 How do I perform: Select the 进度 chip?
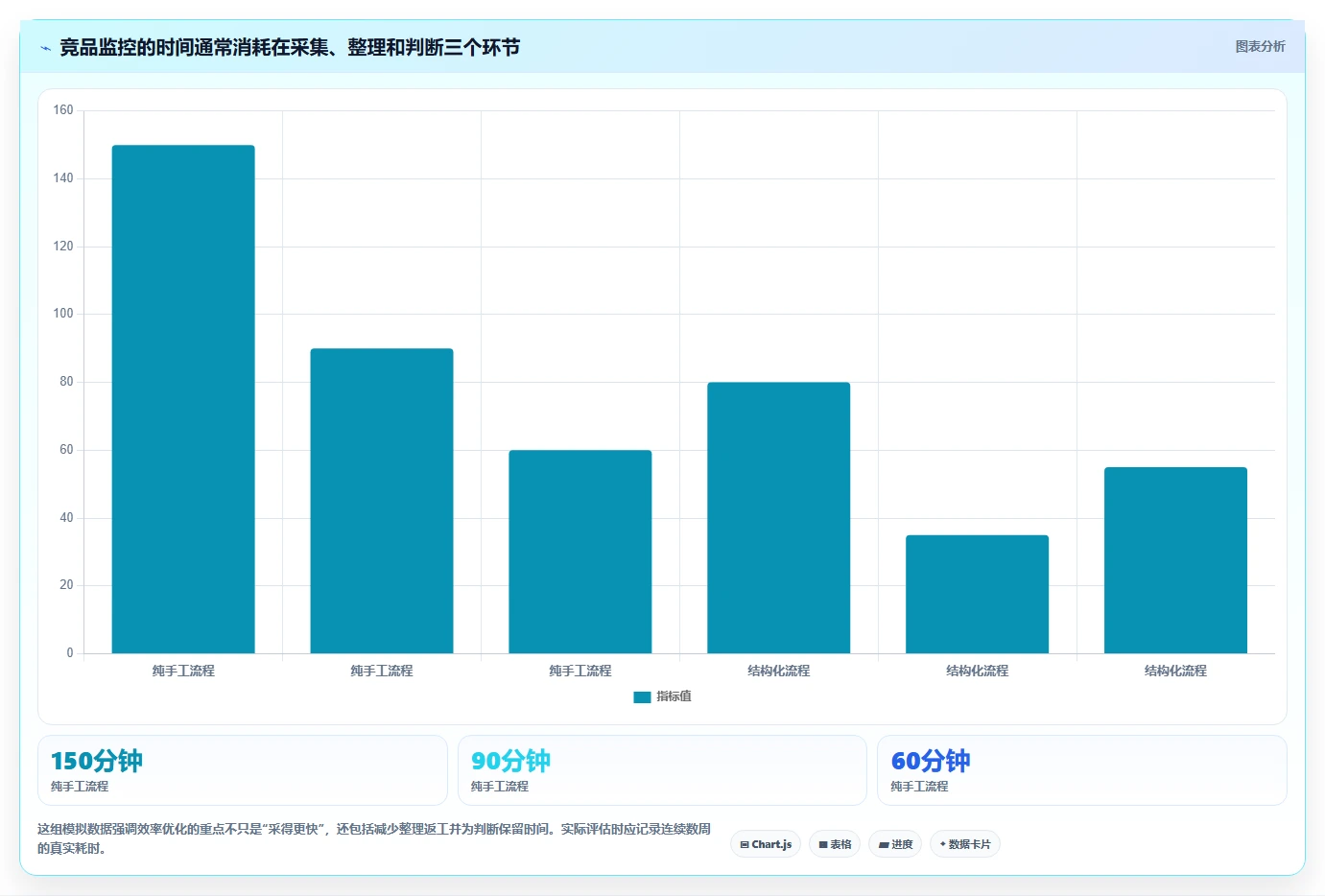(896, 844)
